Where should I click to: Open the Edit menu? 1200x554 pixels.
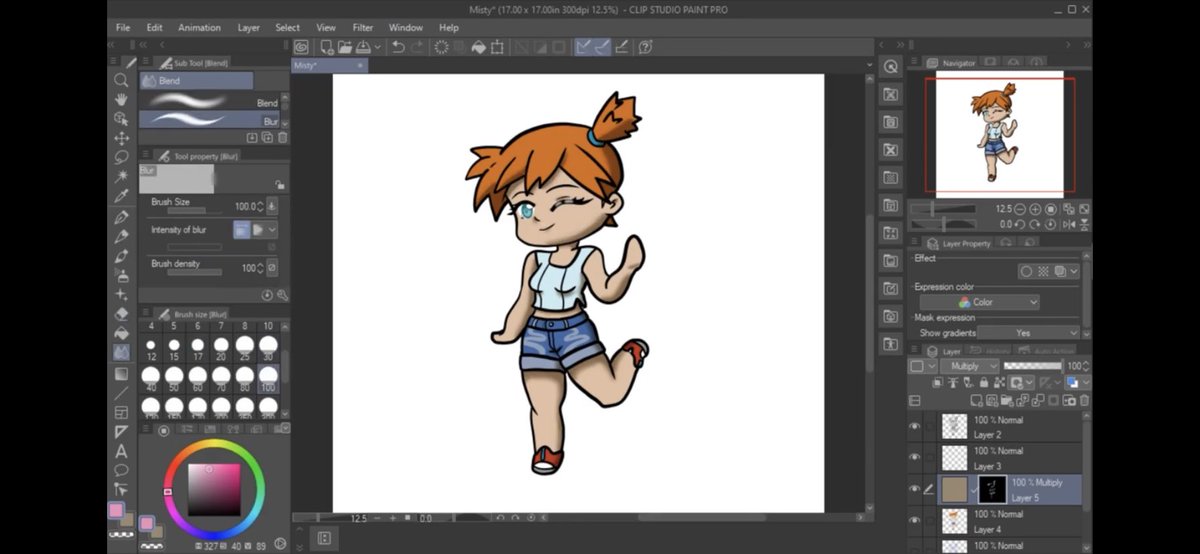154,27
